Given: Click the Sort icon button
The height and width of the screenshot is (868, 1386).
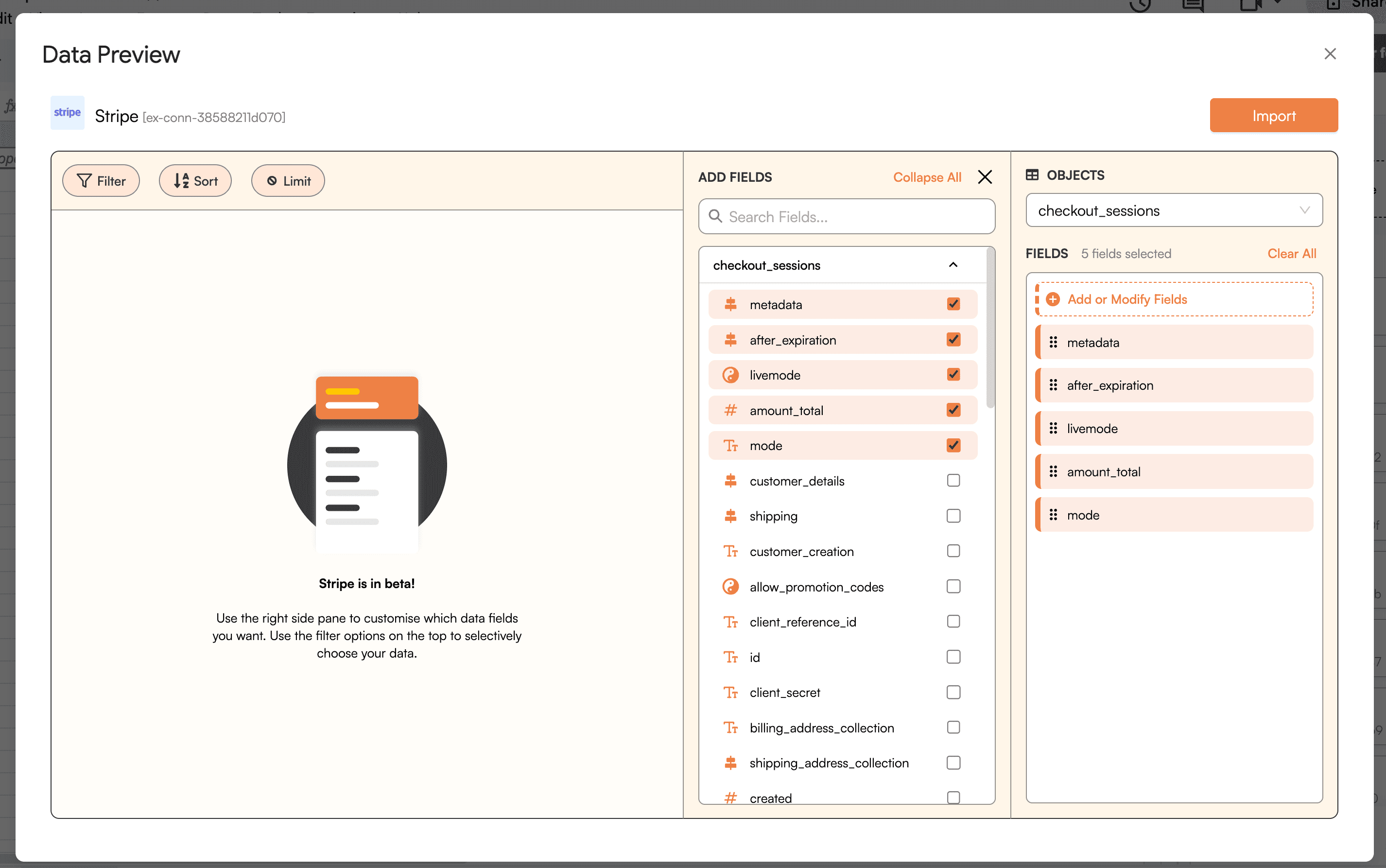Looking at the screenshot, I should (195, 180).
